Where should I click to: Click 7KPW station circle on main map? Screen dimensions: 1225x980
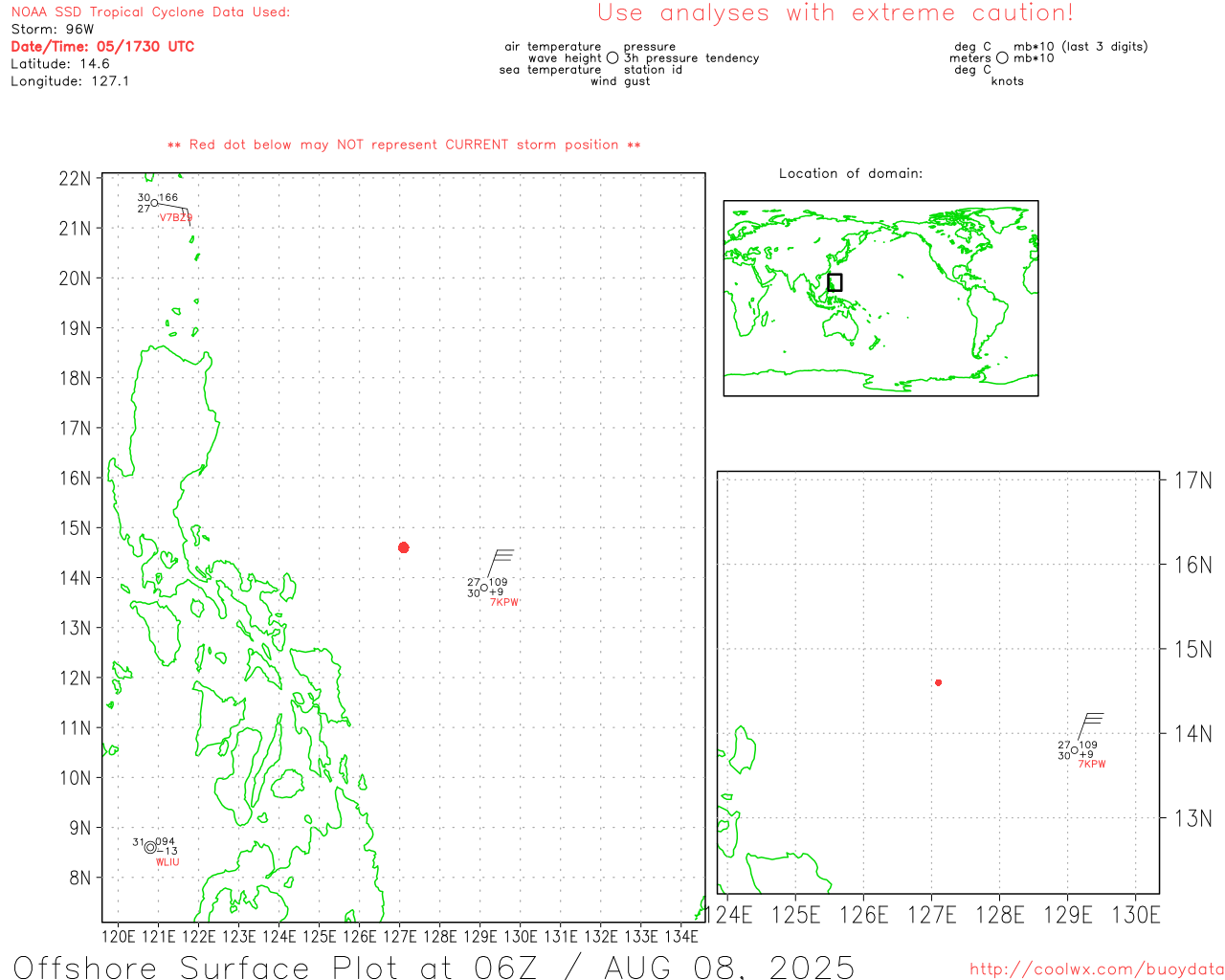tap(484, 588)
